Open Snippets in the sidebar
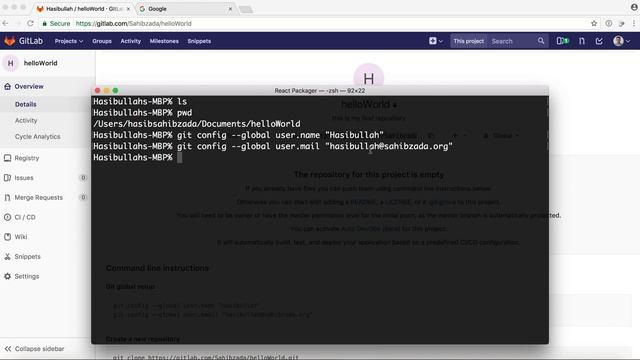The image size is (640, 360). click(27, 257)
